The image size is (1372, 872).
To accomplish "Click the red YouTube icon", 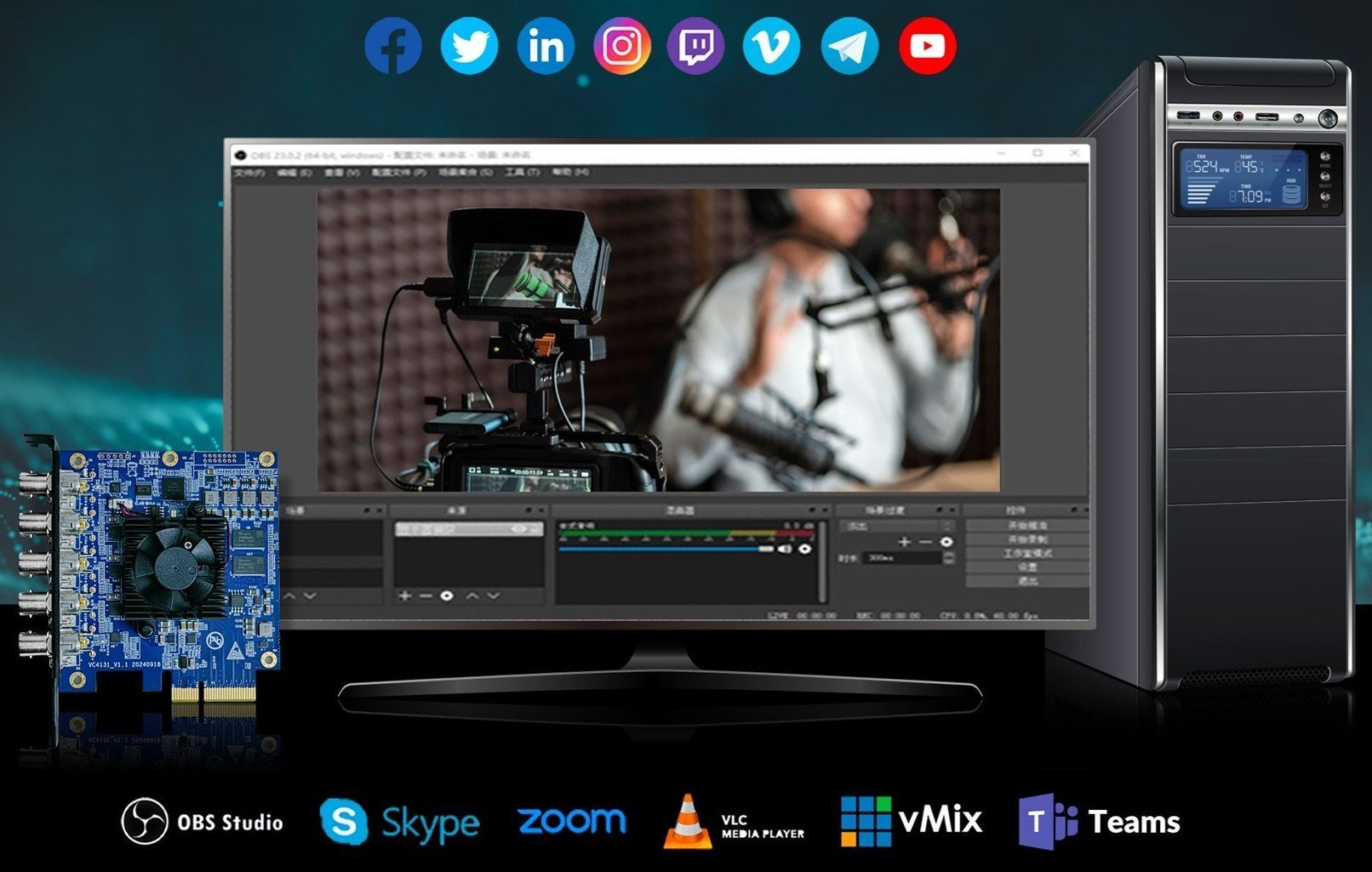I will pos(927,46).
